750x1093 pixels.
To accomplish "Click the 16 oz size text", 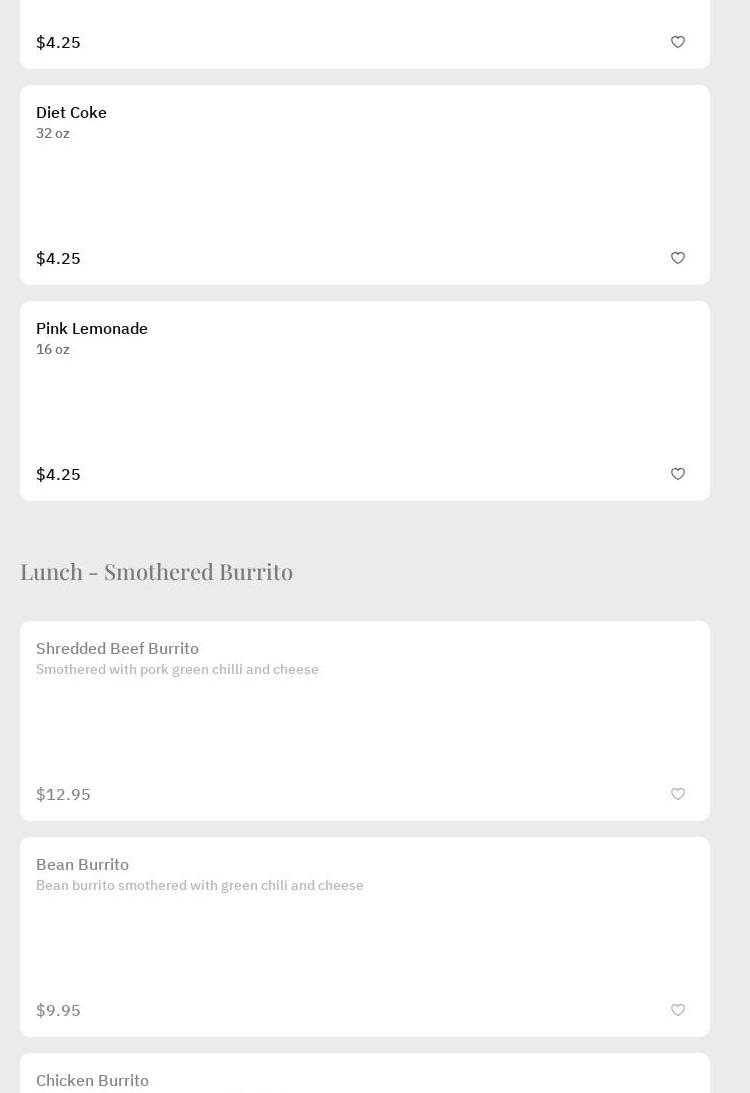I will tap(53, 350).
